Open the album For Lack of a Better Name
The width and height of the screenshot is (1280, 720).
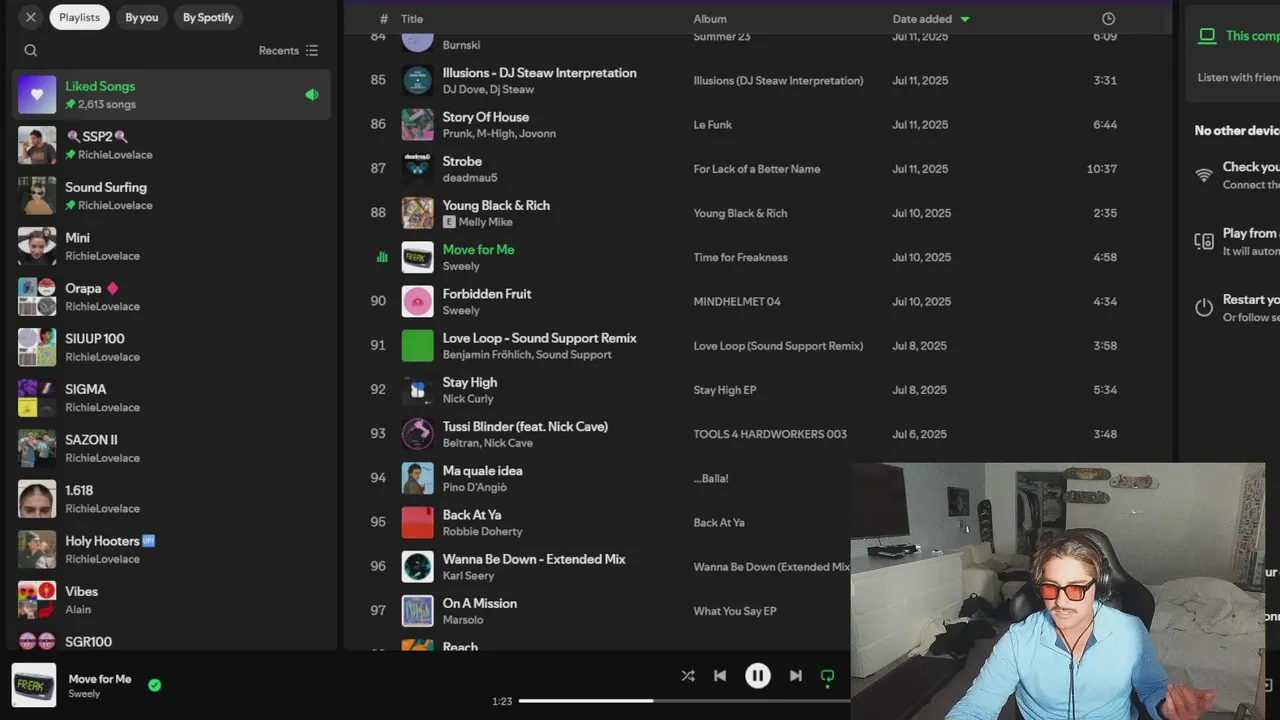[757, 169]
